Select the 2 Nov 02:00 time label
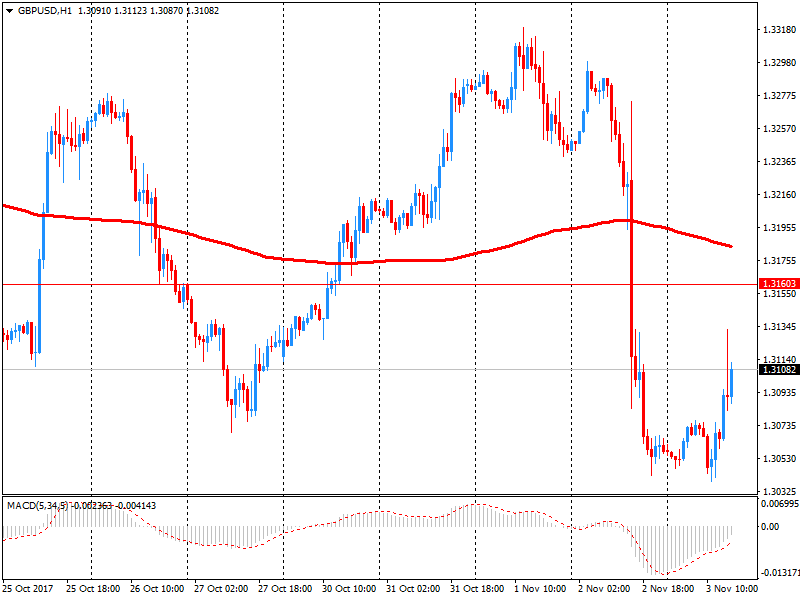800x600 pixels. [605, 589]
